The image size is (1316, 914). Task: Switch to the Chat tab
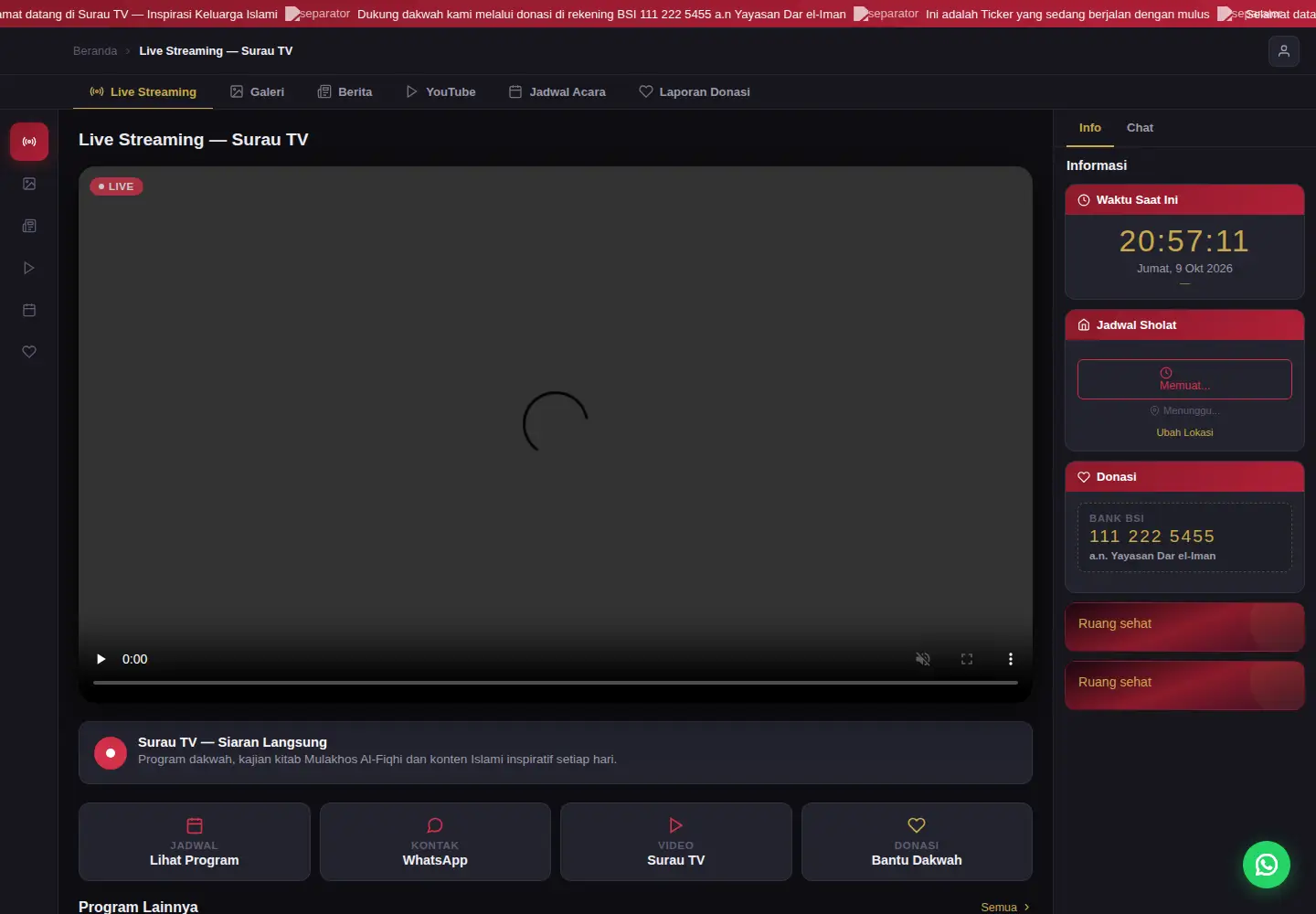[x=1140, y=128]
